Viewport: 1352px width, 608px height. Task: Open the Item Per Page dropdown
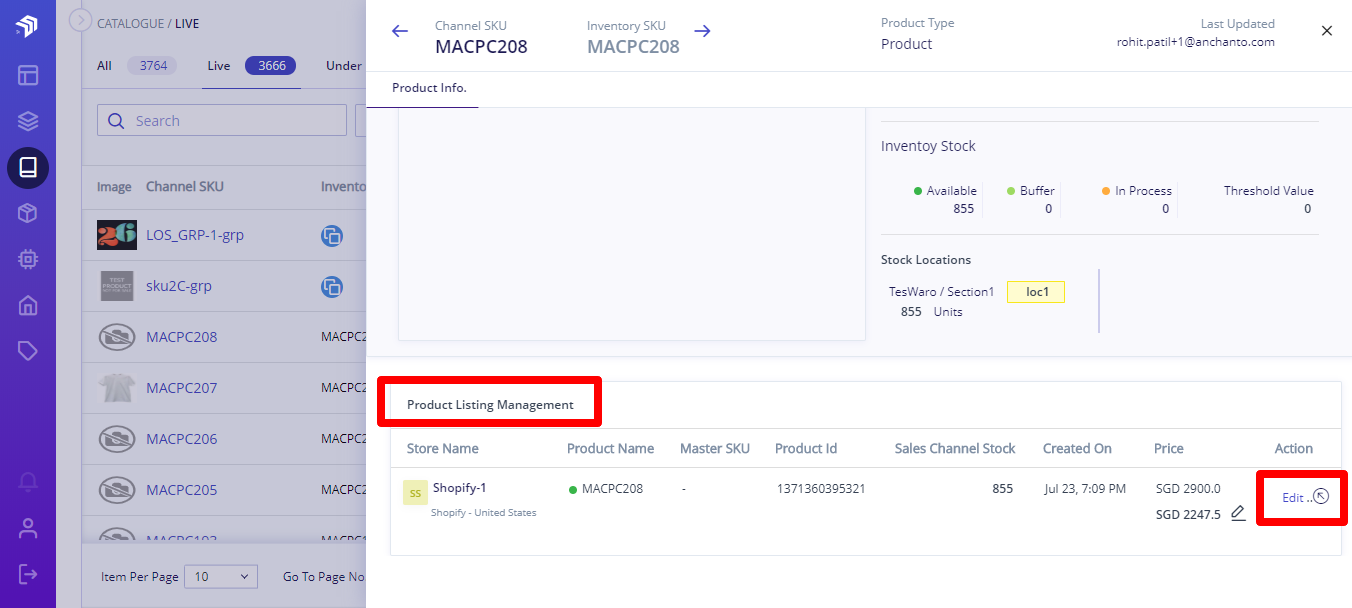click(x=221, y=577)
